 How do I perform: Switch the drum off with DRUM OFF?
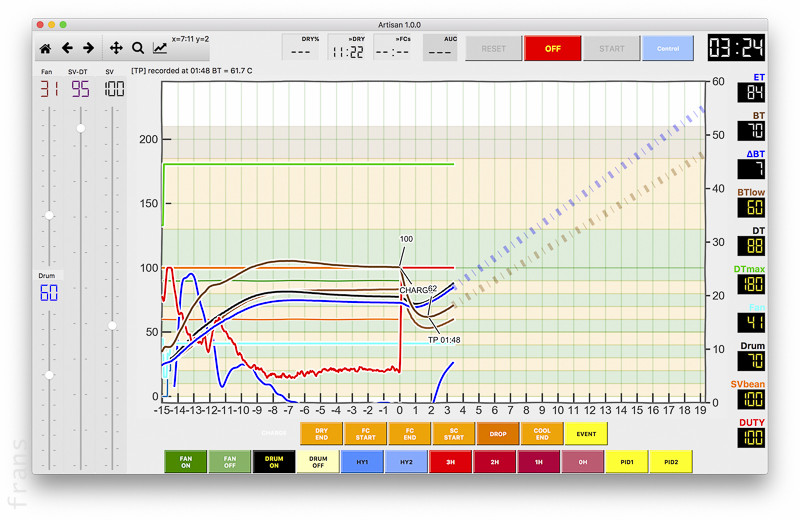click(x=318, y=461)
